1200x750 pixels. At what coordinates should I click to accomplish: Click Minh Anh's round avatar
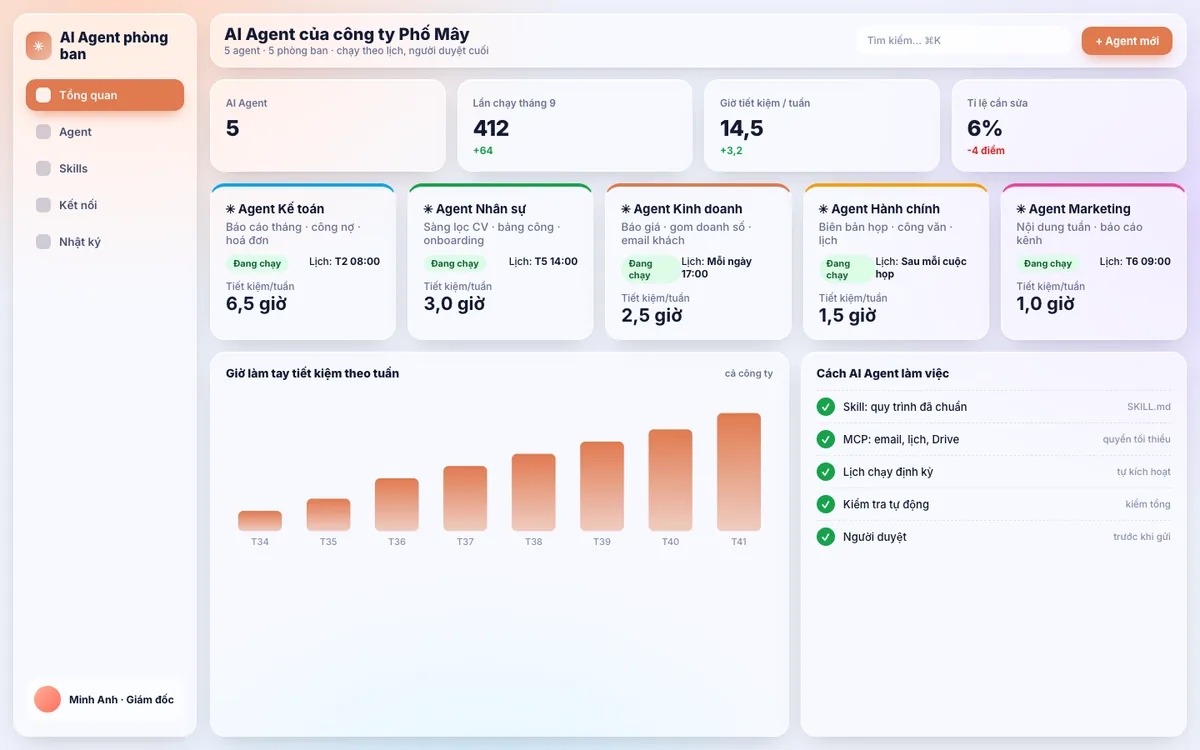[47, 699]
